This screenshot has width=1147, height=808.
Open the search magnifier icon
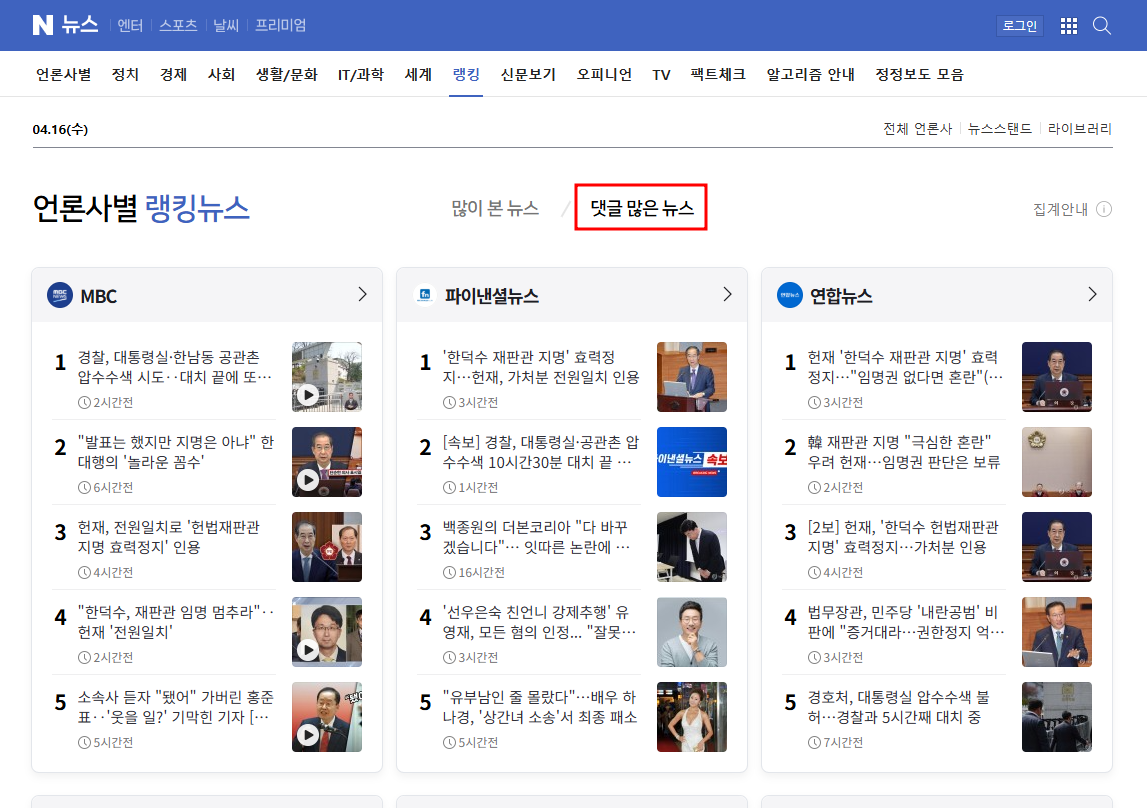pyautogui.click(x=1101, y=25)
